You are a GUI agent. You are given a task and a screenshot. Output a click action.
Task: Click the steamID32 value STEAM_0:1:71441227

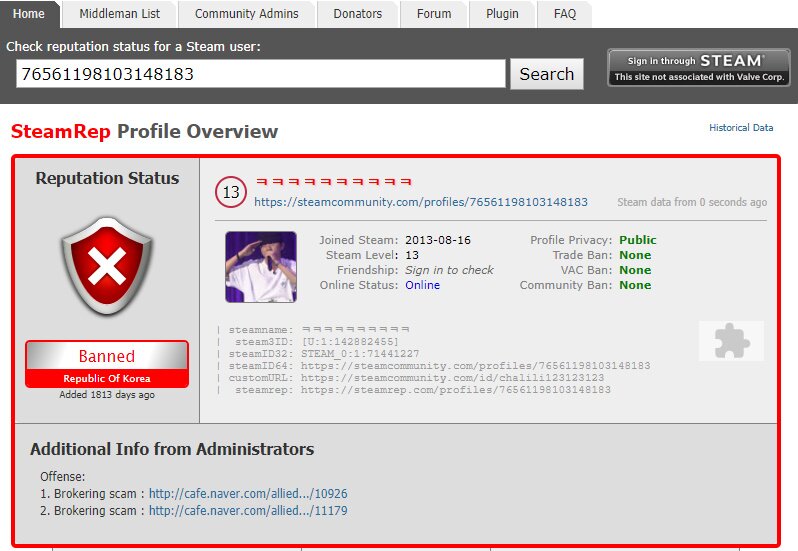(360, 354)
